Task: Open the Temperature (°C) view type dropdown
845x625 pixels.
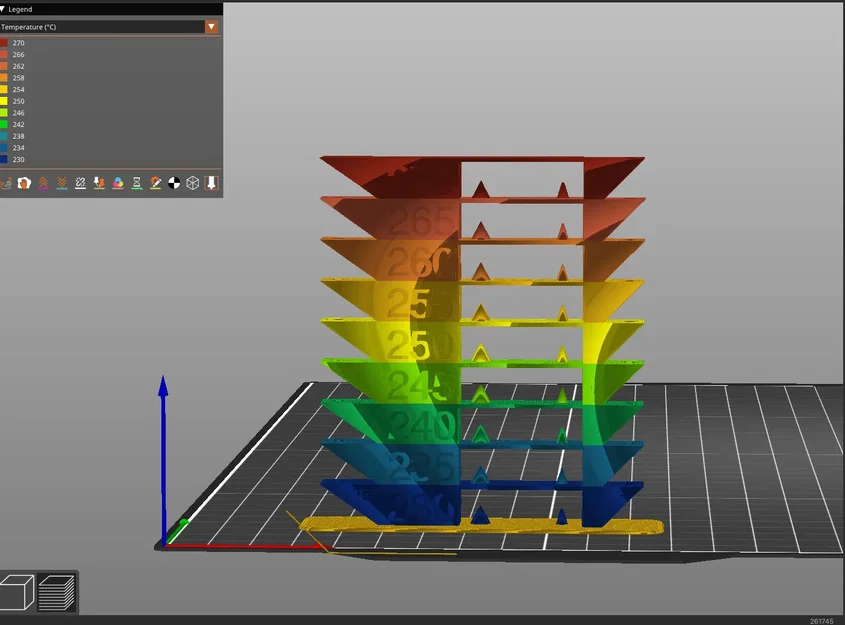Action: point(211,27)
